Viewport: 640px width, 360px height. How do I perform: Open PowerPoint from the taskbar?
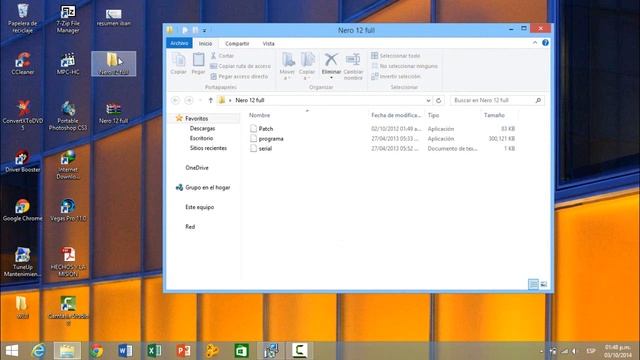[183, 351]
